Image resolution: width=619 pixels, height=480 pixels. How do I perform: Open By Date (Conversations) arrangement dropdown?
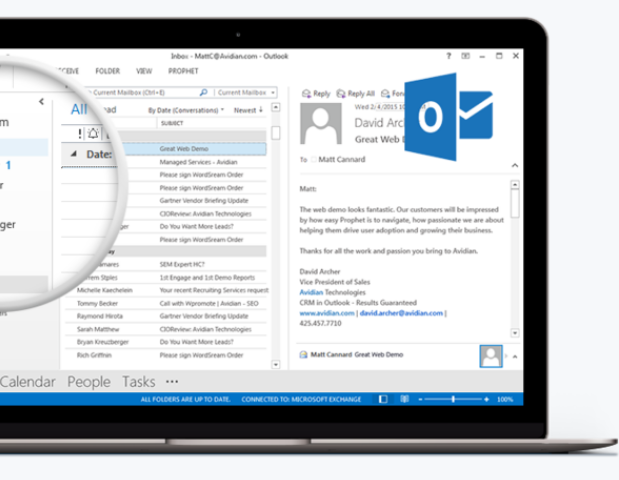(x=186, y=110)
